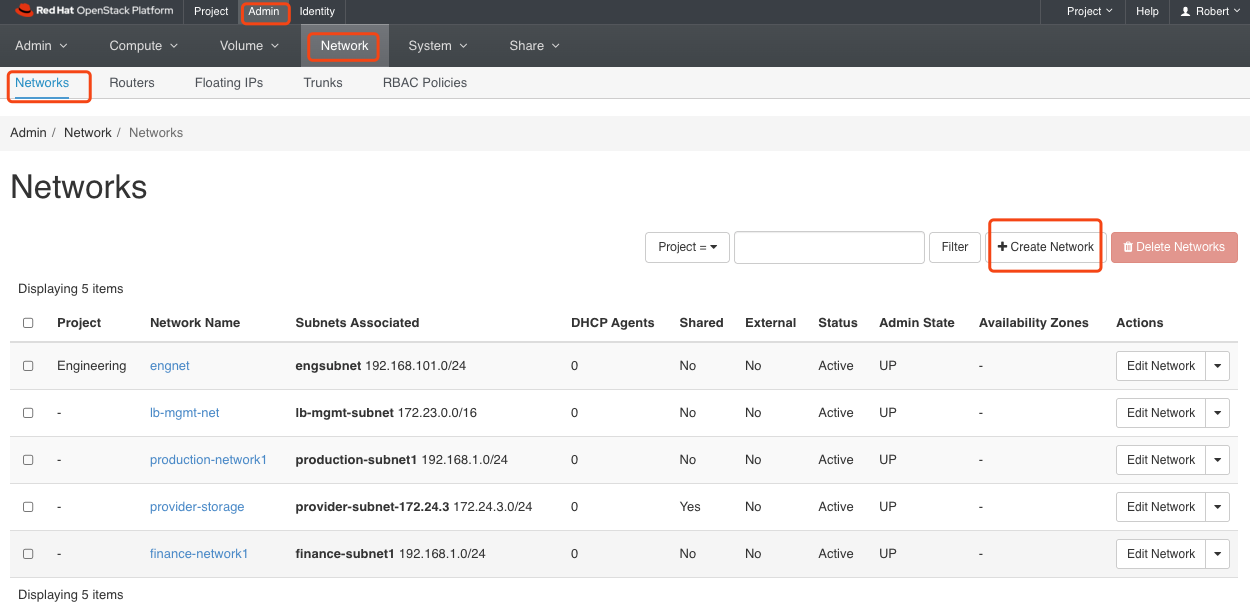Select the provider-storage network checkbox
Viewport: 1250px width, 608px height.
[x=28, y=506]
